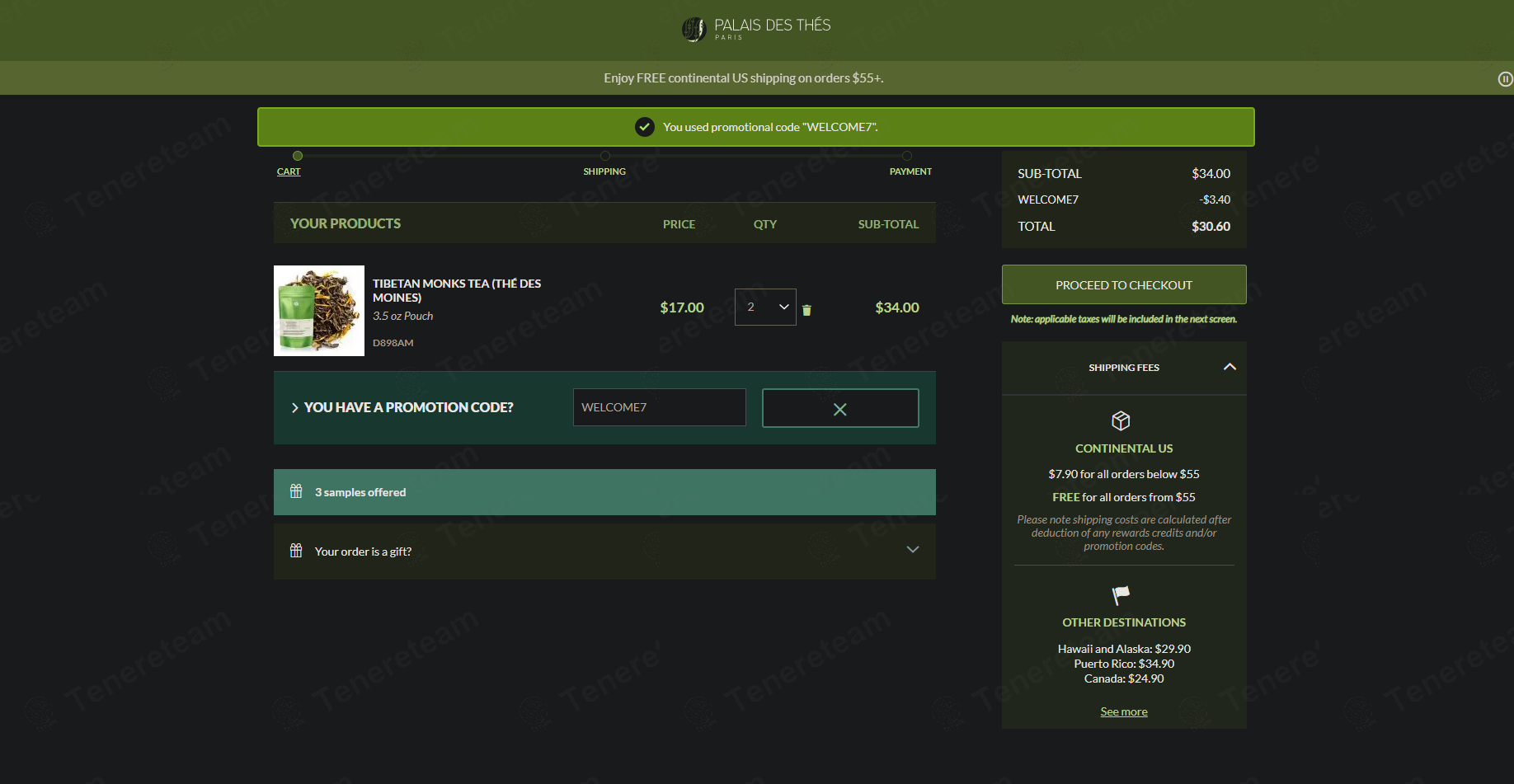Click the Payment progress dot
Image resolution: width=1514 pixels, height=784 pixels.
click(907, 156)
